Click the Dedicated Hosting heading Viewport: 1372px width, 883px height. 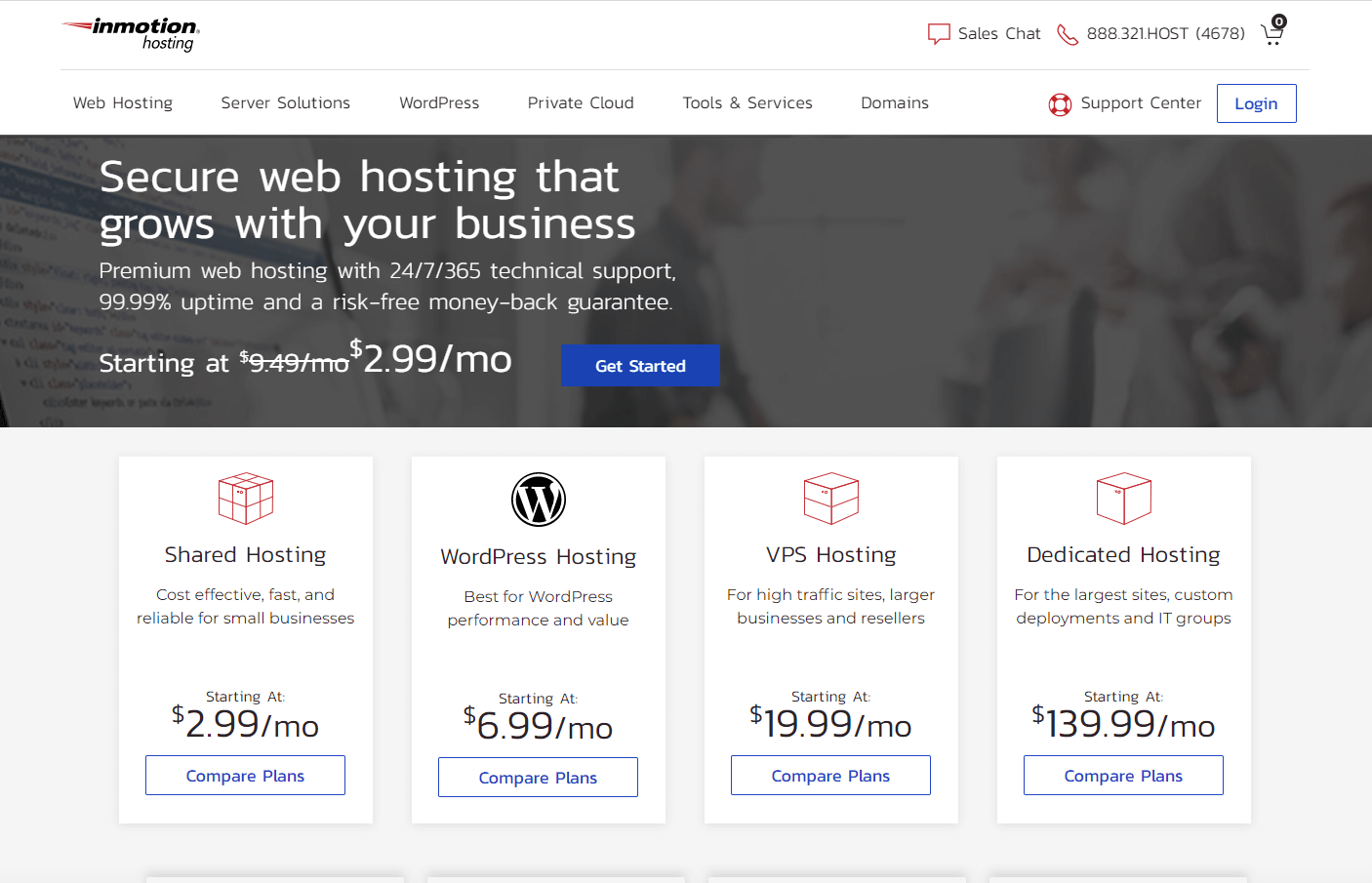pyautogui.click(x=1124, y=554)
